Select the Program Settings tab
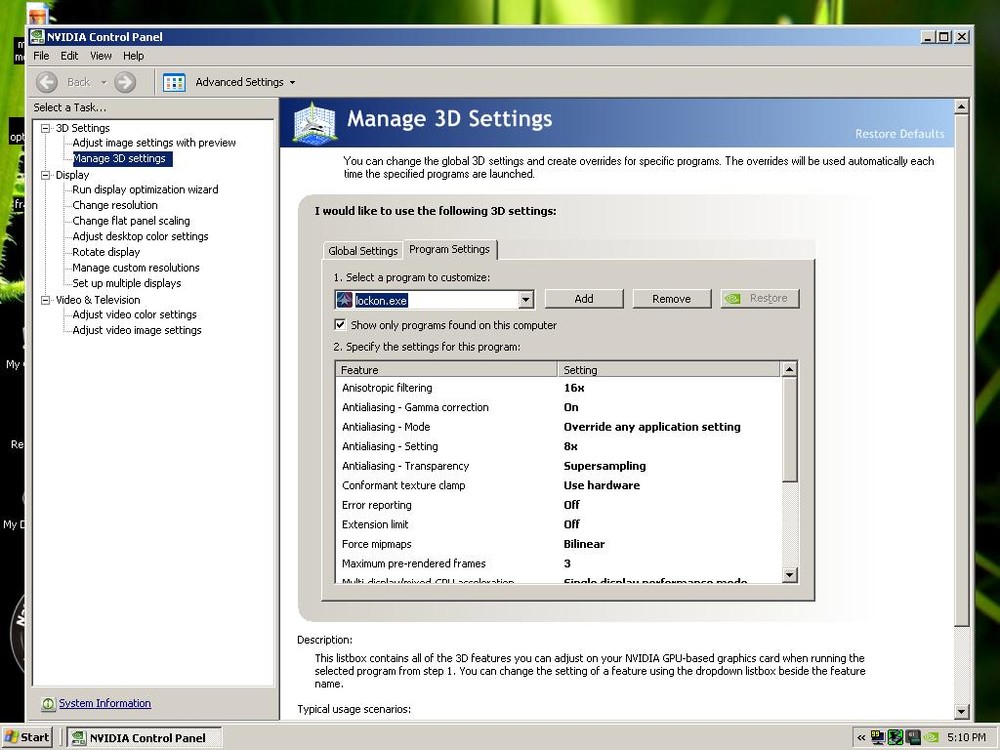 pyautogui.click(x=450, y=249)
